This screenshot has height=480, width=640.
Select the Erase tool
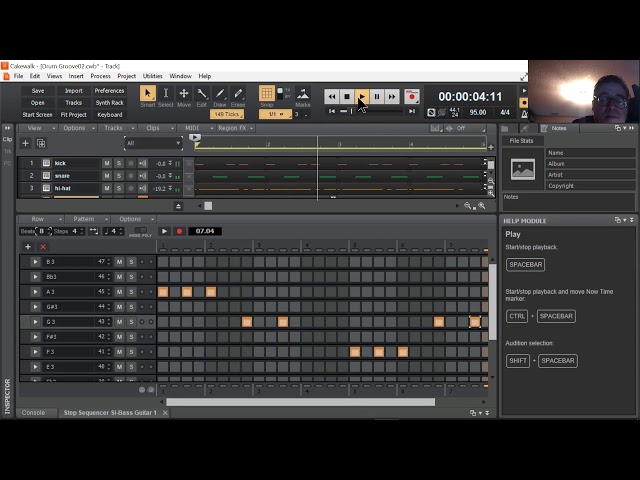(x=238, y=93)
